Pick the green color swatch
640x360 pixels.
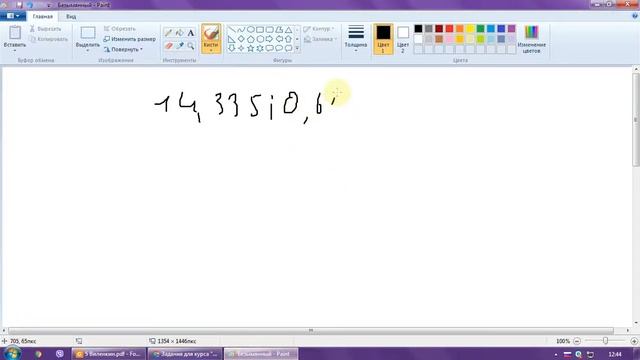click(x=480, y=29)
